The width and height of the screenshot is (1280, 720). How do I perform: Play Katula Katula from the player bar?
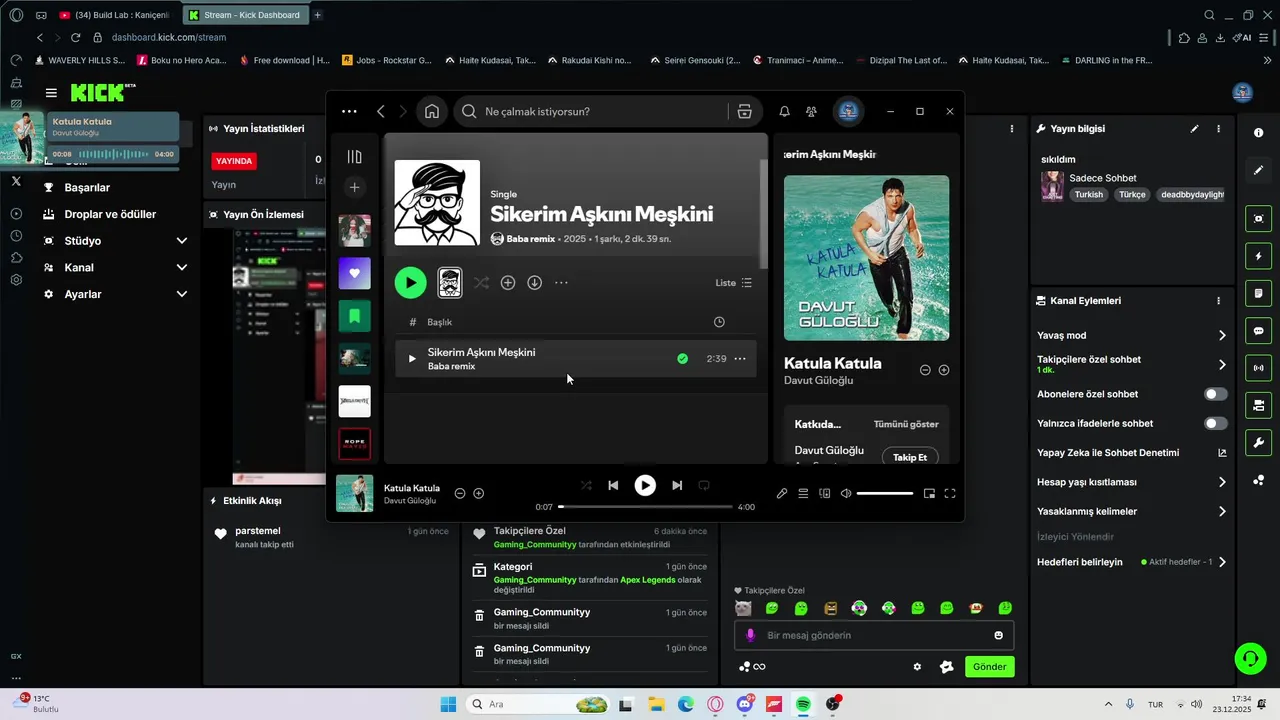pos(645,485)
